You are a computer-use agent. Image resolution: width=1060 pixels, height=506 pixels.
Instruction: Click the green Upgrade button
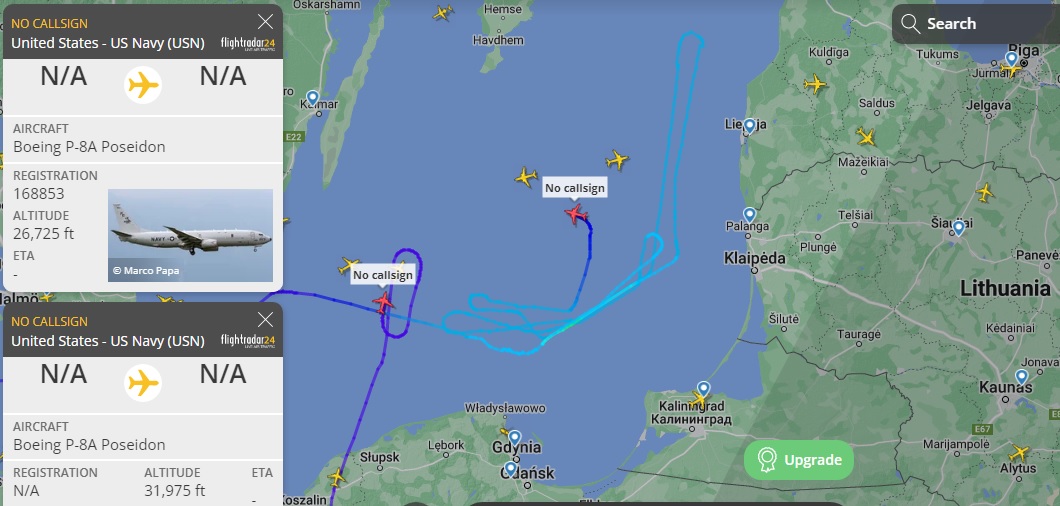pyautogui.click(x=799, y=460)
